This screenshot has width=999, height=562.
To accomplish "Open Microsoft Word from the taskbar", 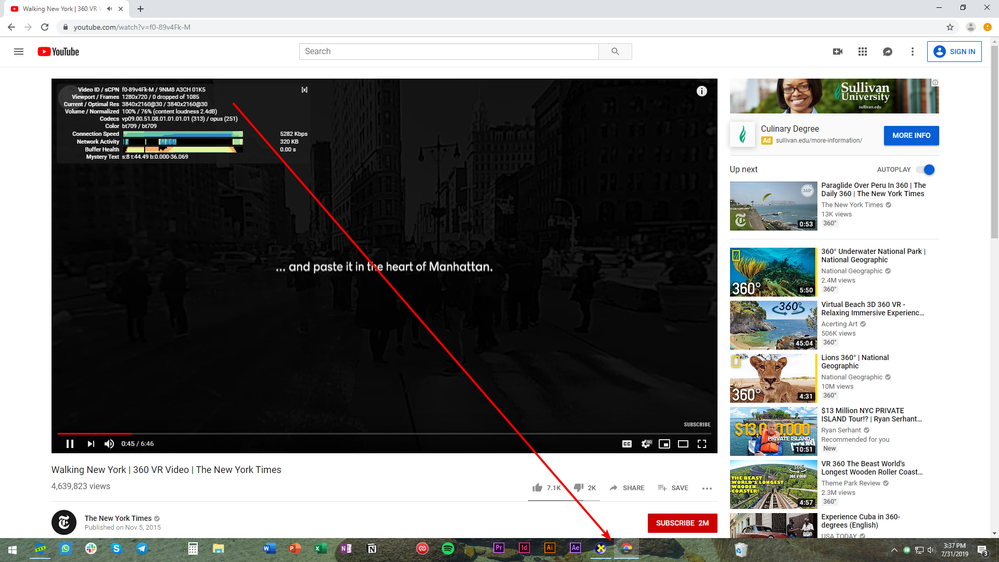I will click(270, 549).
